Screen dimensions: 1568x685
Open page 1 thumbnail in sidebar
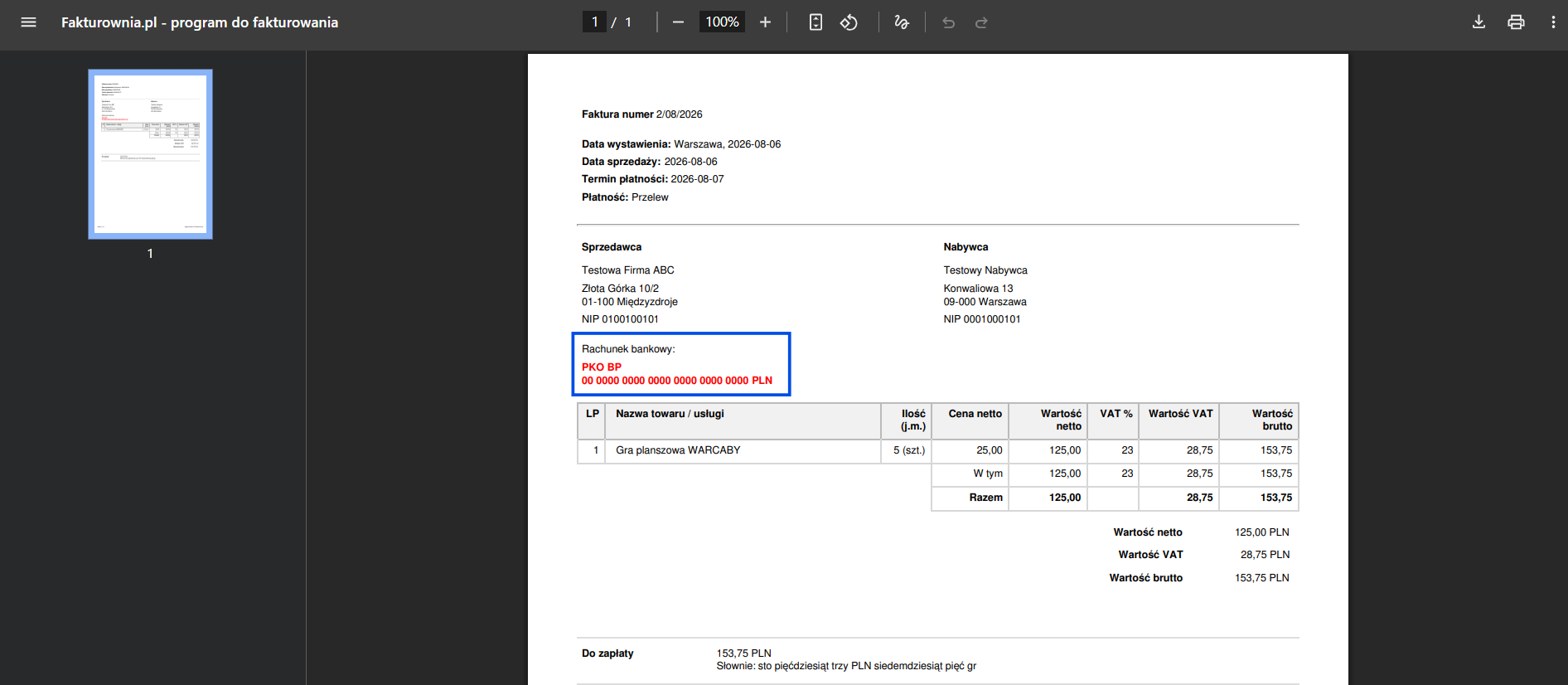[150, 154]
